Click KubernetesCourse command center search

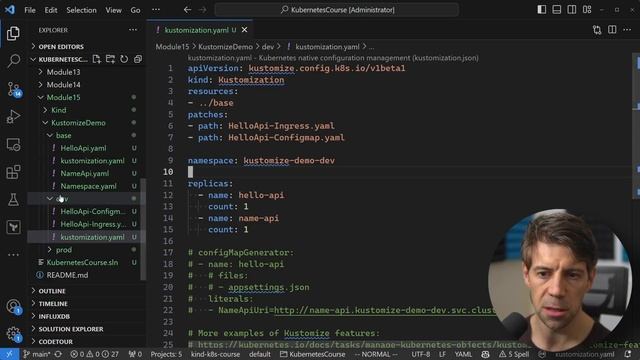click(337, 10)
